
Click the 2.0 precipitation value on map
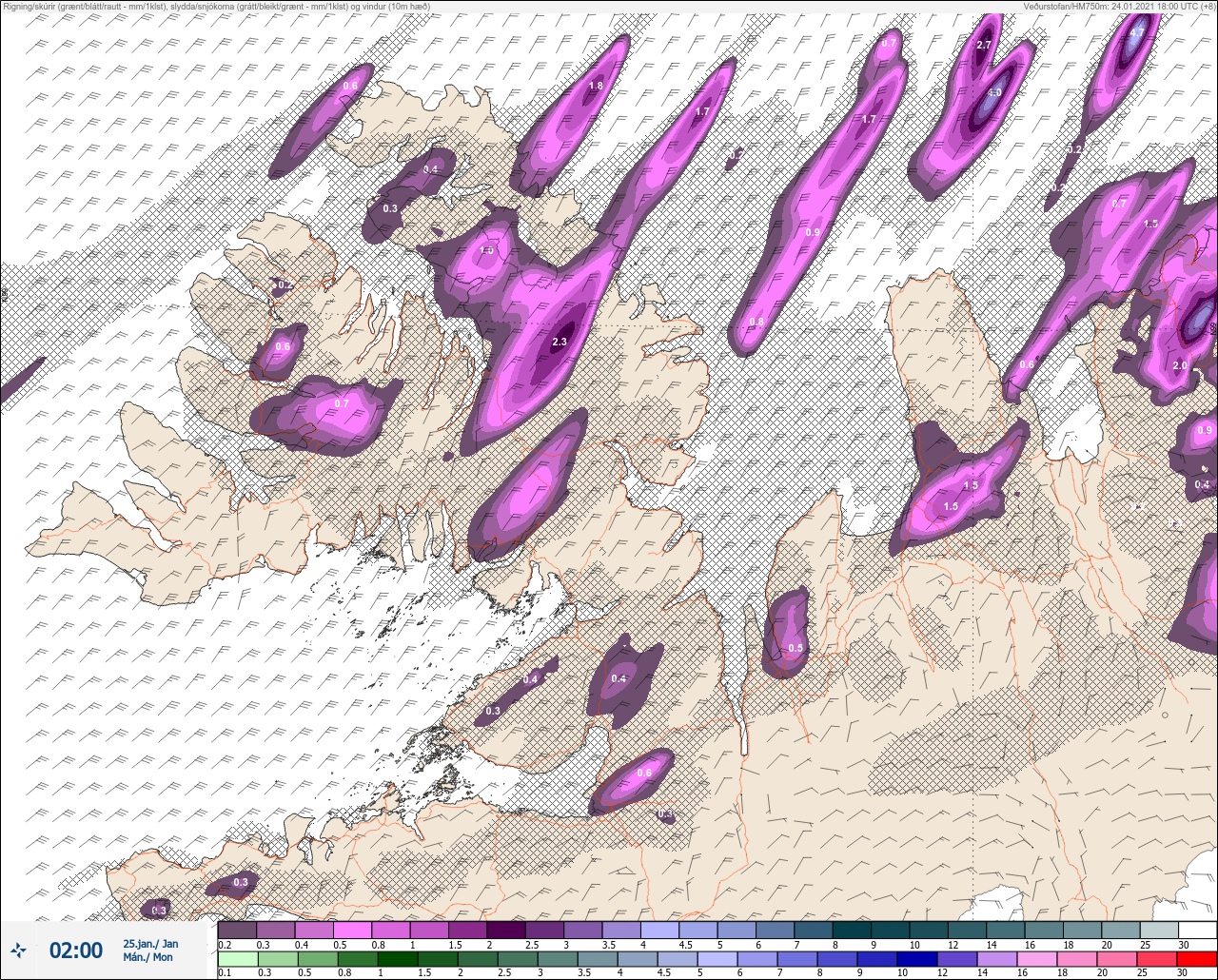click(1180, 365)
